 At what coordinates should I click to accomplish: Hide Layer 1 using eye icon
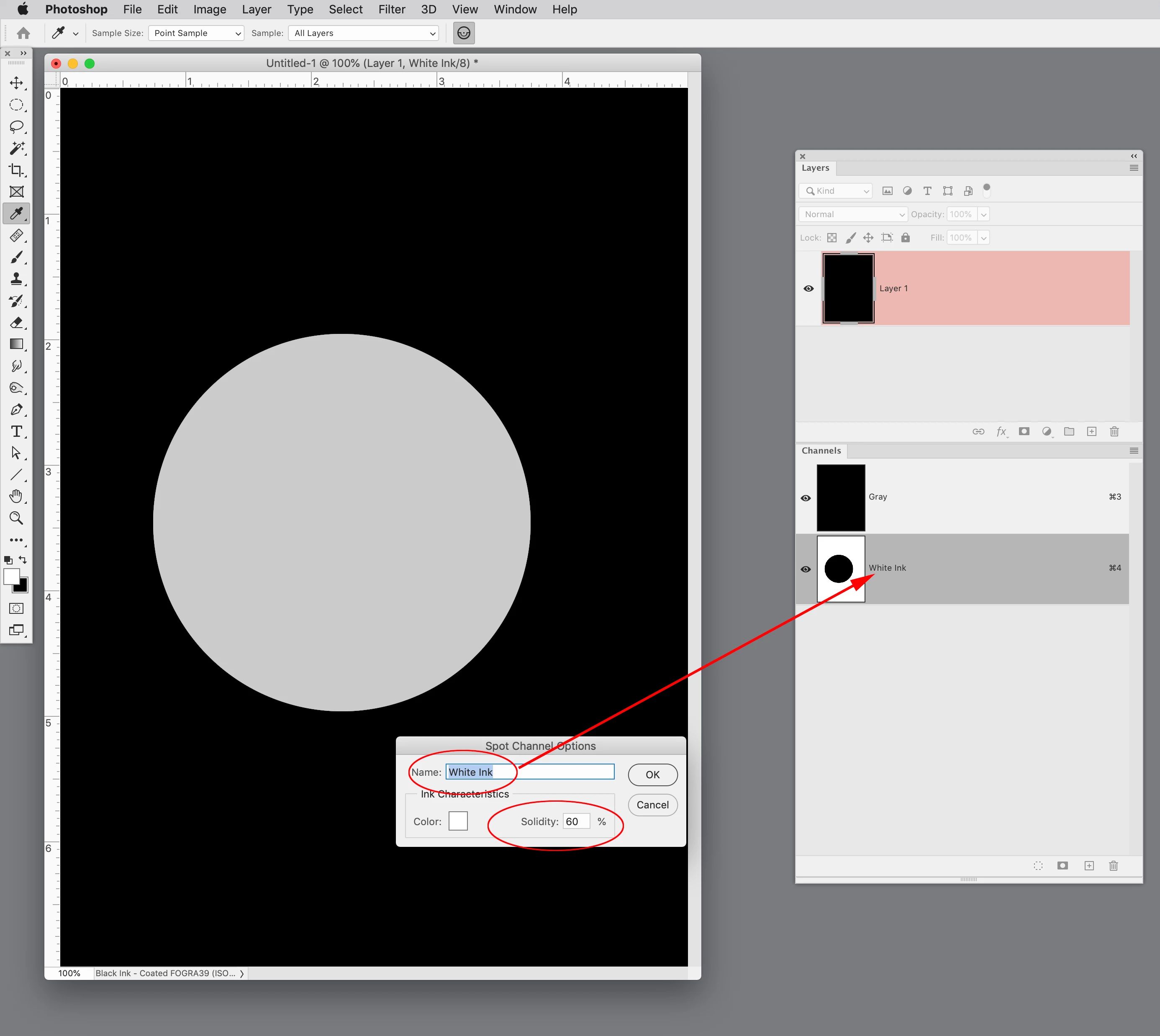pyautogui.click(x=808, y=289)
